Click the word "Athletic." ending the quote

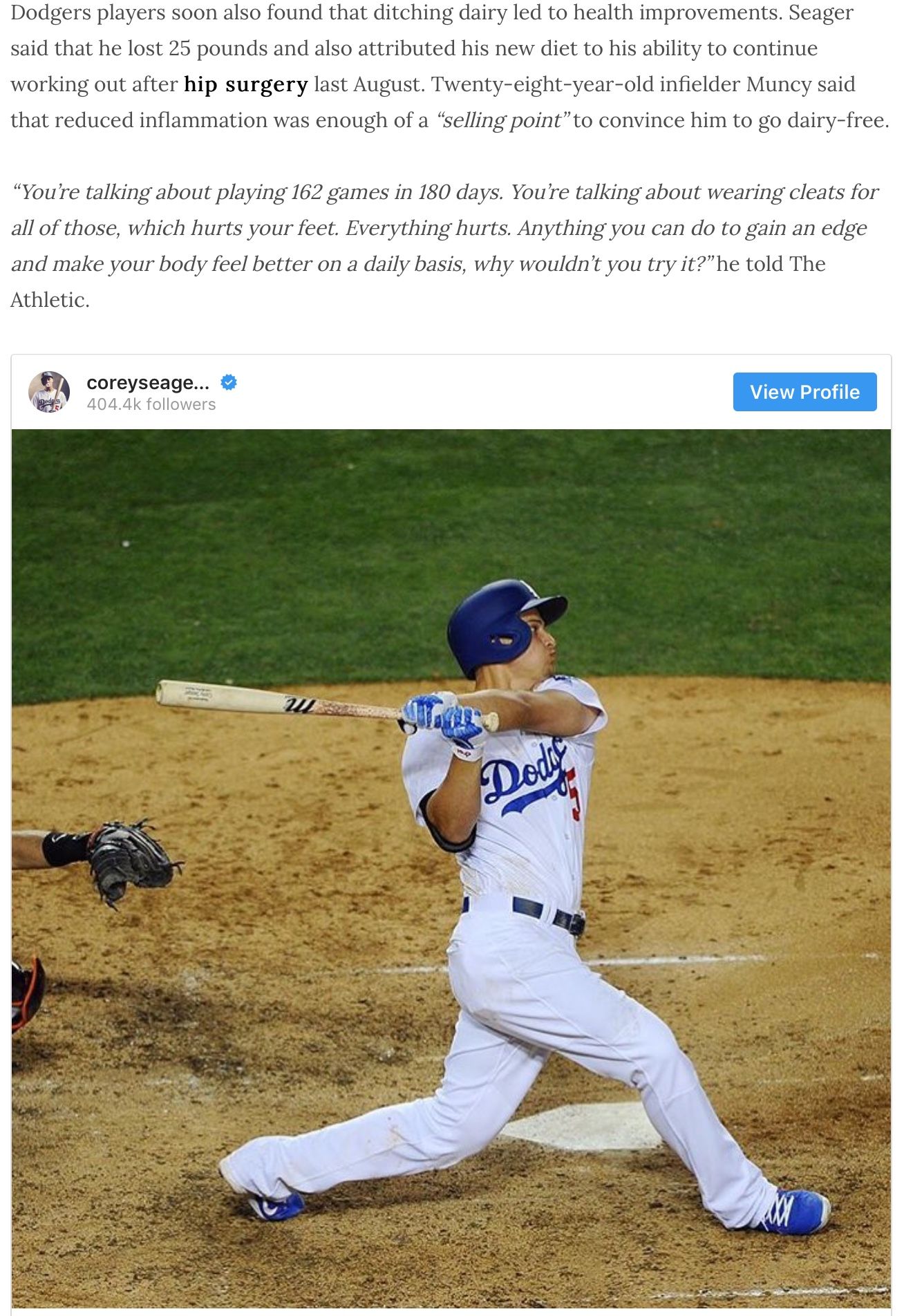(x=50, y=300)
